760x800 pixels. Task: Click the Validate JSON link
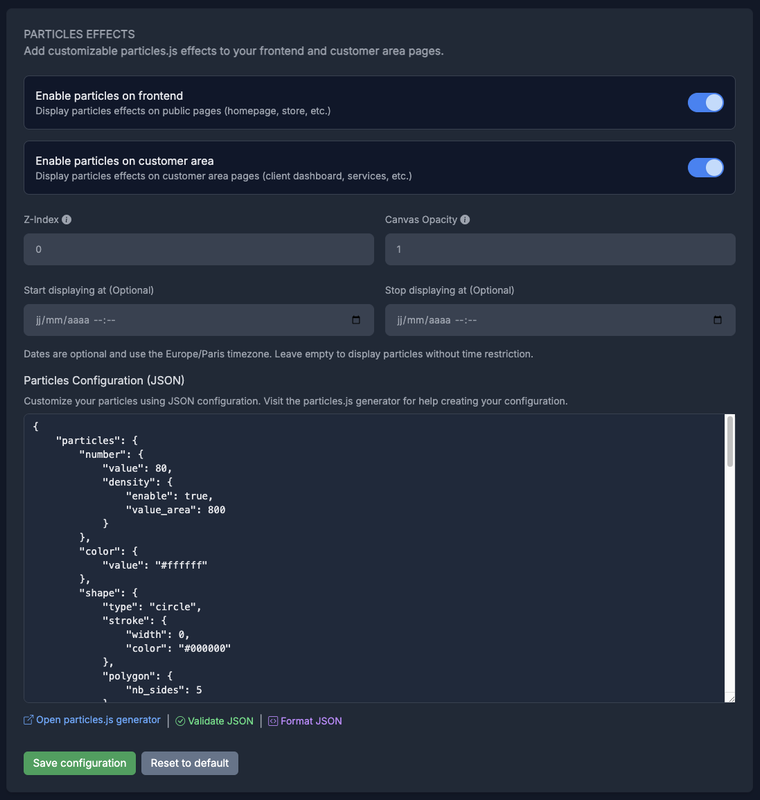coord(220,721)
